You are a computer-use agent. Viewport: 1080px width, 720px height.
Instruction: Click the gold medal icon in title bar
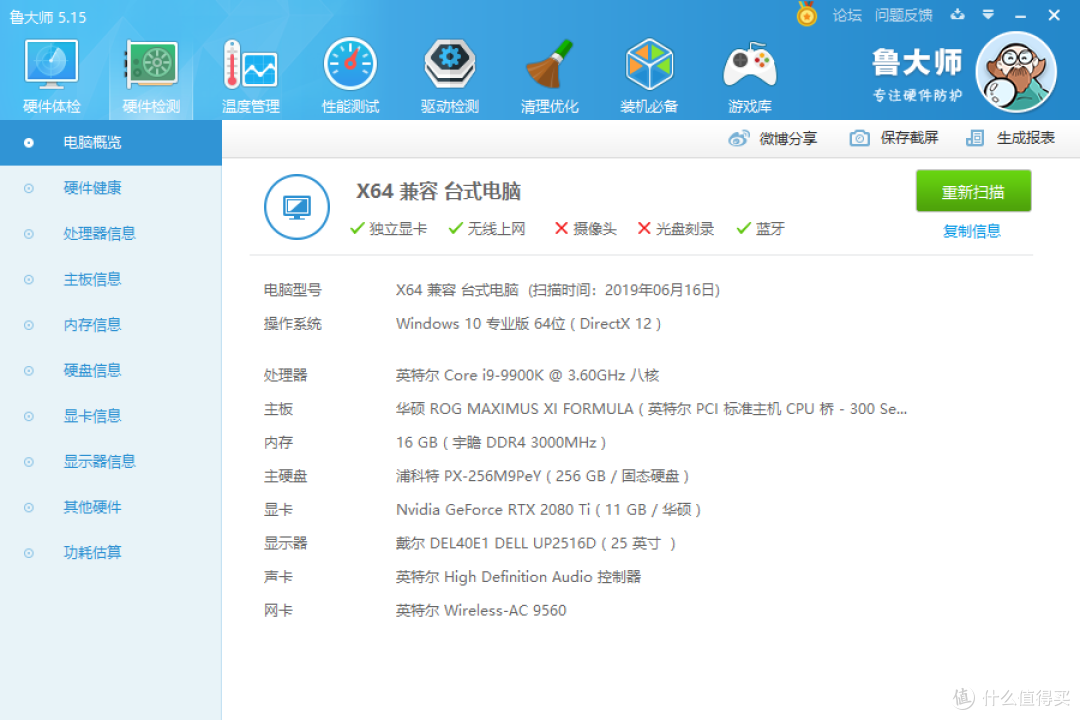(x=807, y=14)
